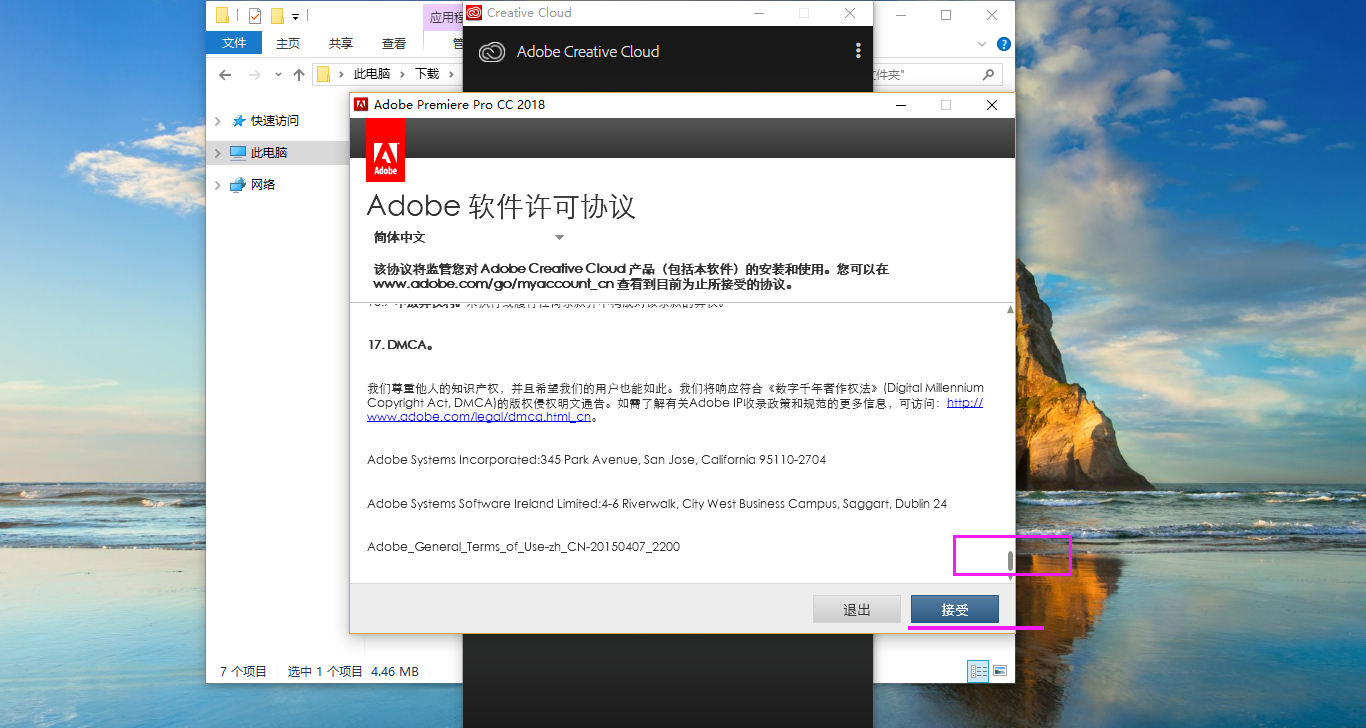
Task: Switch Explorer to large icons view
Action: [x=1000, y=671]
